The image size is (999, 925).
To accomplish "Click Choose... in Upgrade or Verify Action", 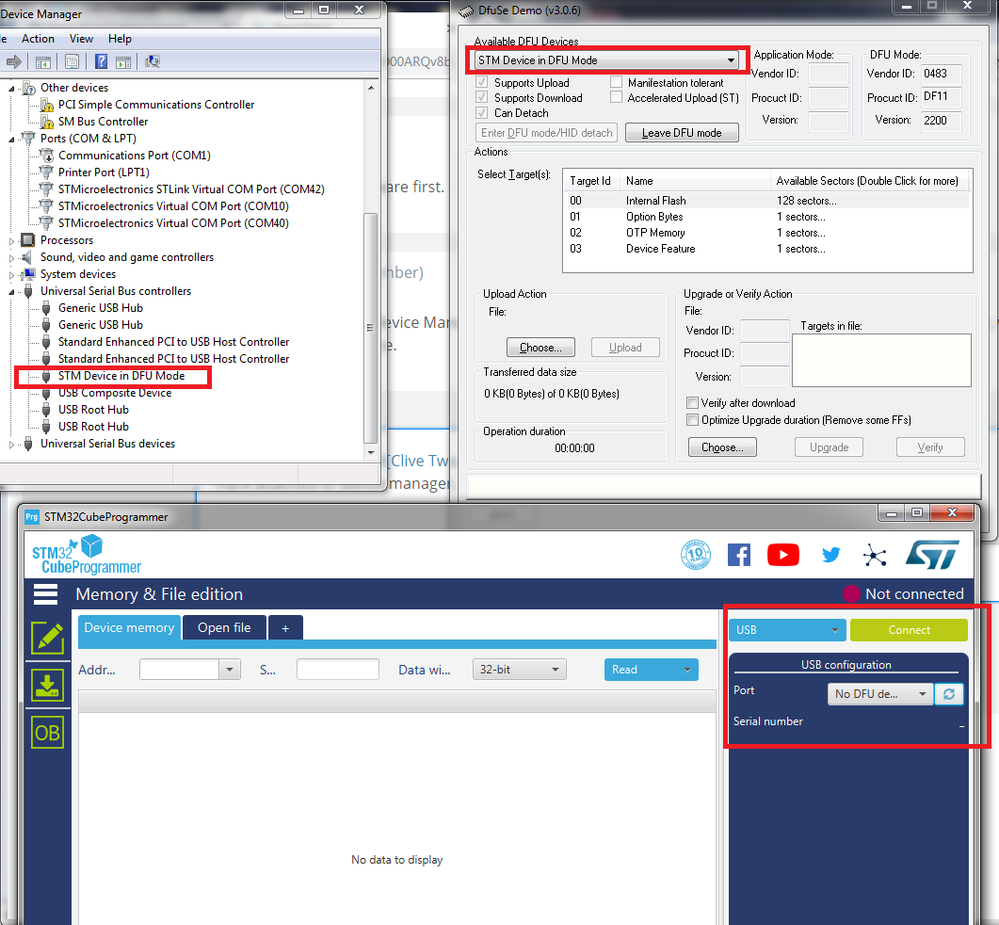I will [722, 447].
